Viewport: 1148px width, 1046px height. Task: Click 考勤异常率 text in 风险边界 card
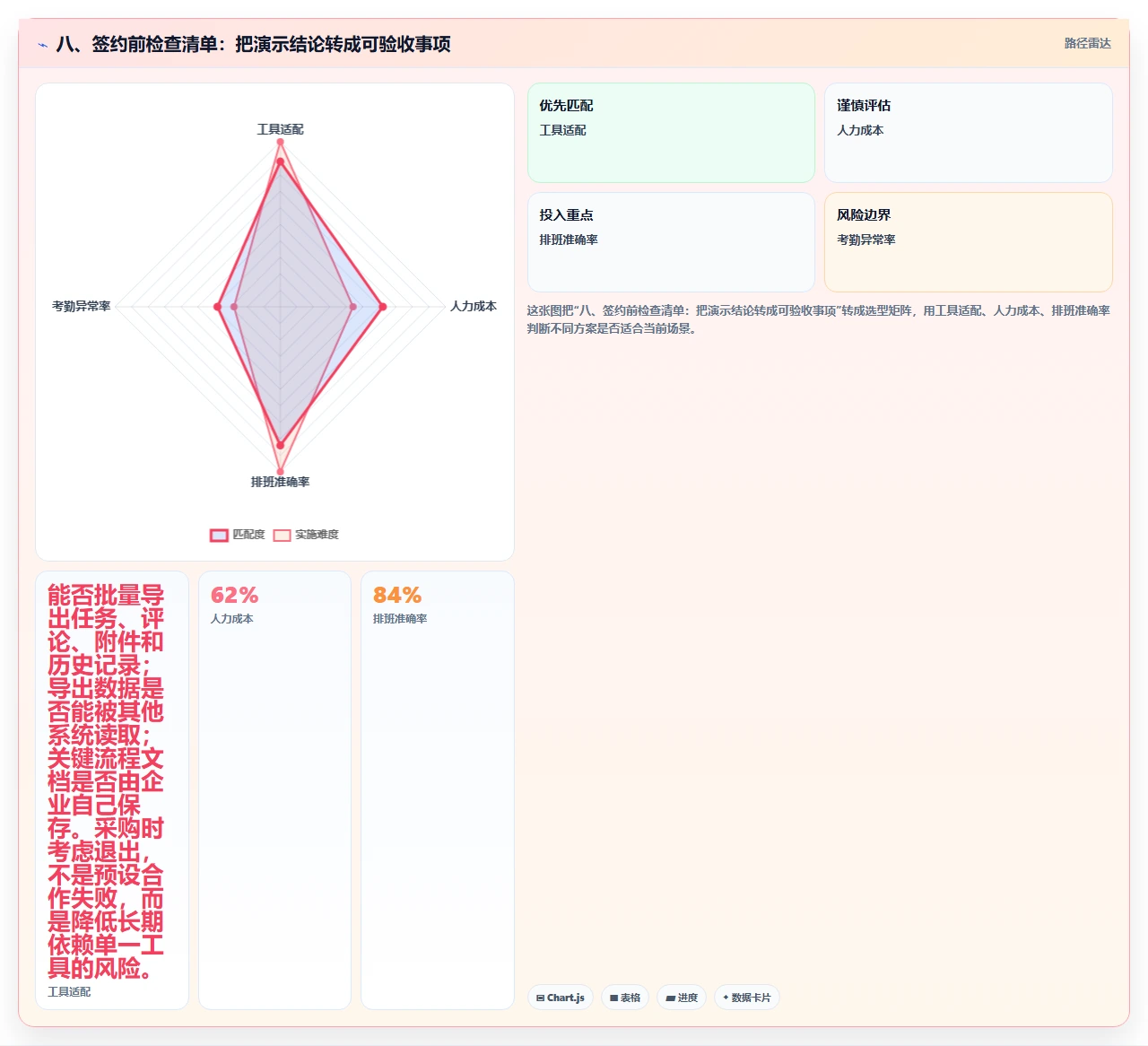[x=866, y=240]
